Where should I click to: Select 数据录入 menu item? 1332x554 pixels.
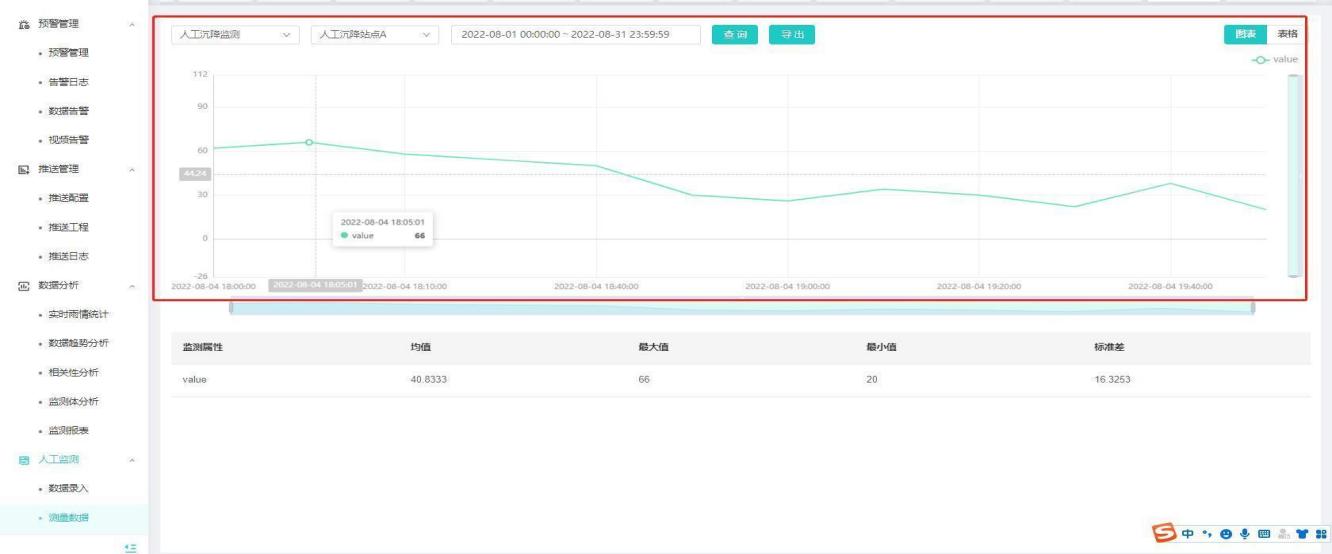[x=70, y=488]
